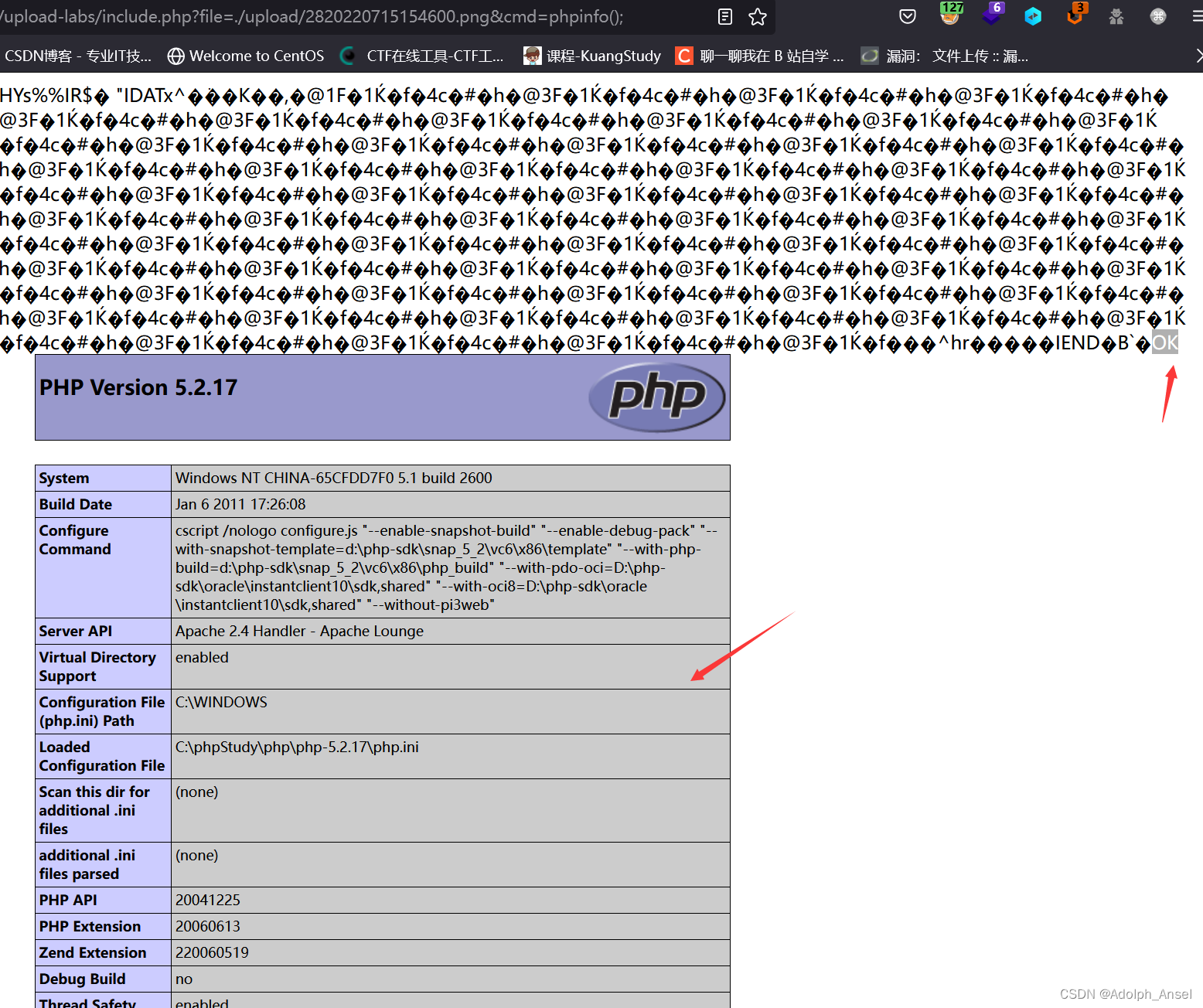
Task: Select the highlighted 'OK' text after IEND
Action: (1165, 342)
